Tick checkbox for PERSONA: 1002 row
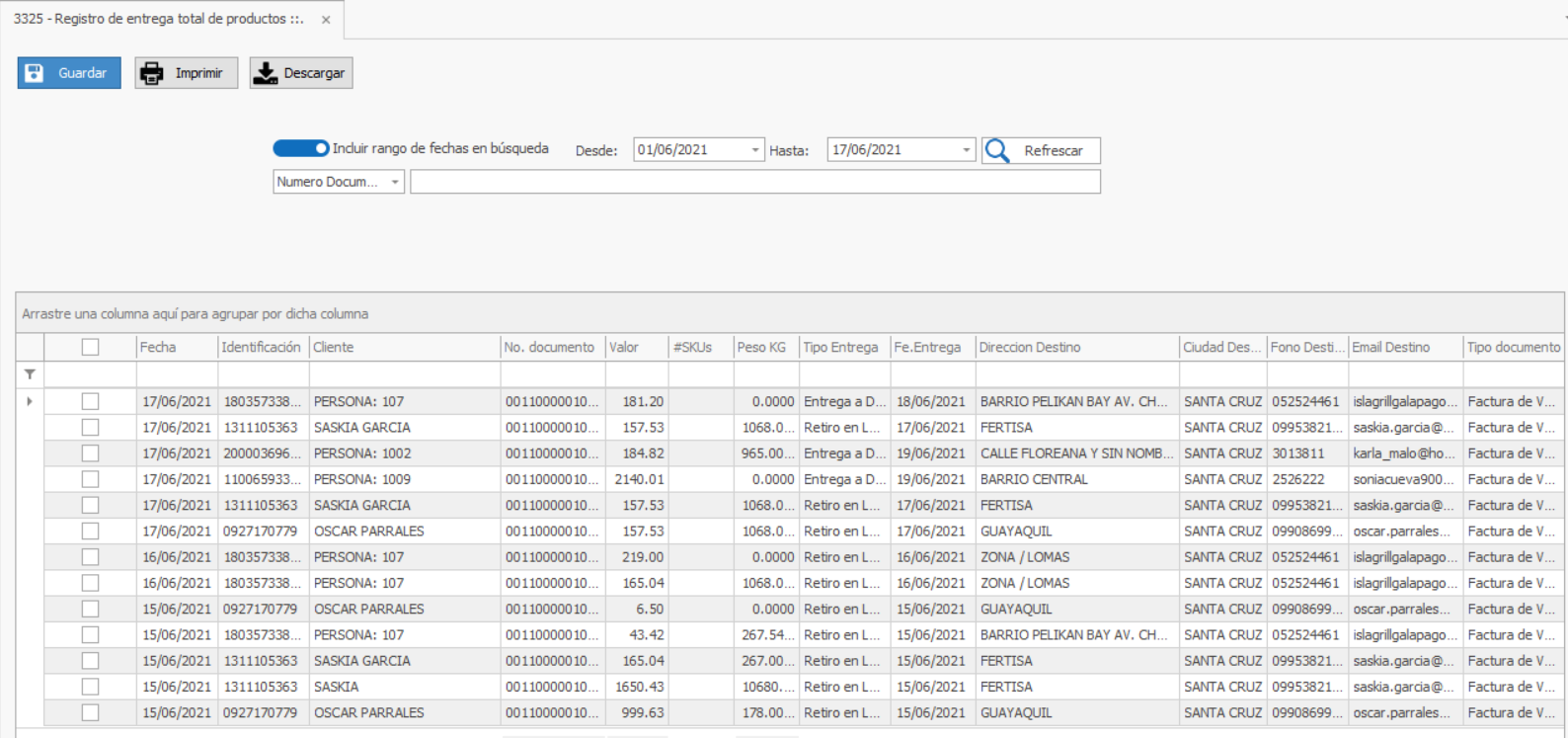 pos(90,453)
